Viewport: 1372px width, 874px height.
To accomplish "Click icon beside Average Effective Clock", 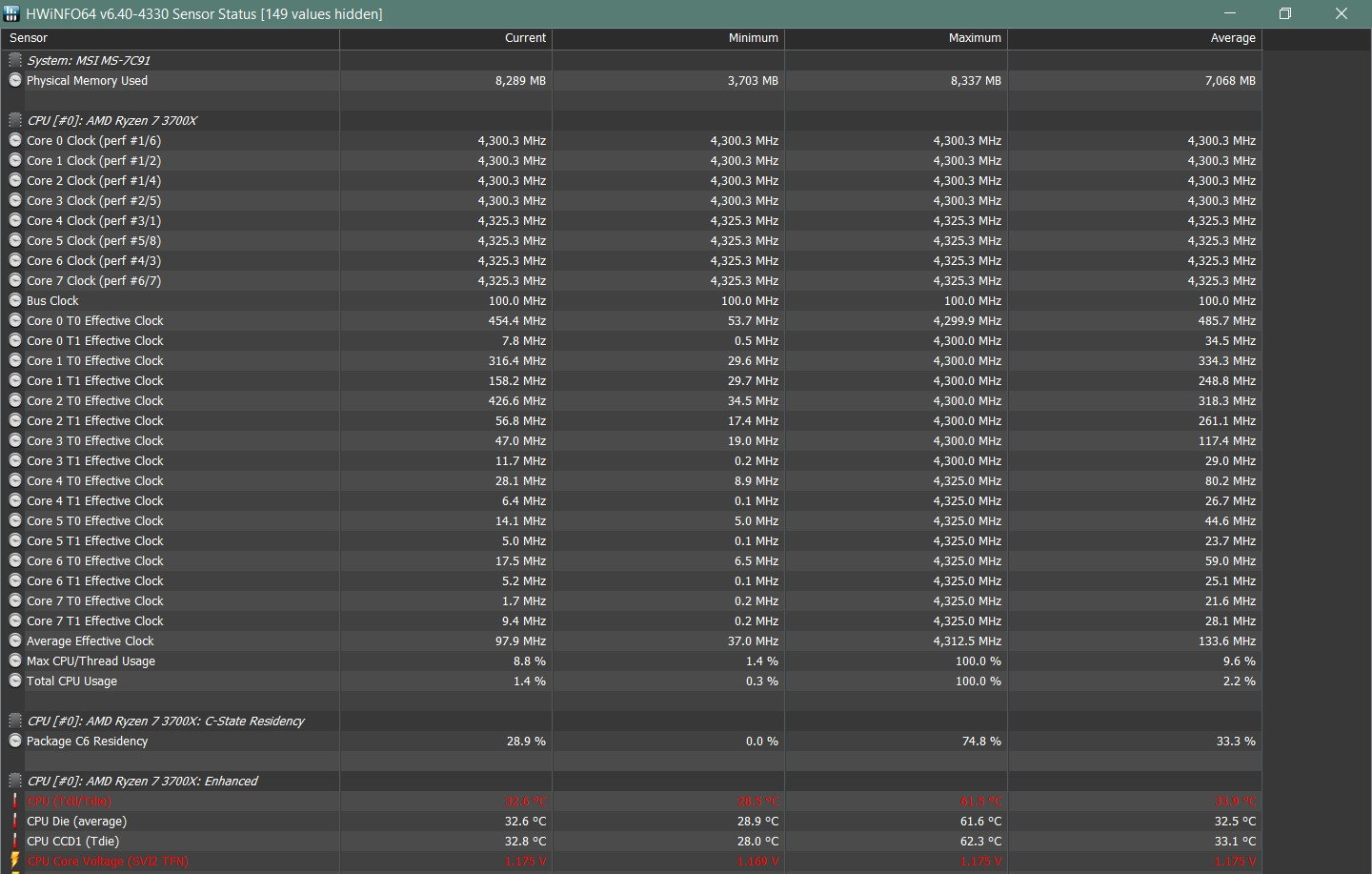I will click(x=14, y=640).
